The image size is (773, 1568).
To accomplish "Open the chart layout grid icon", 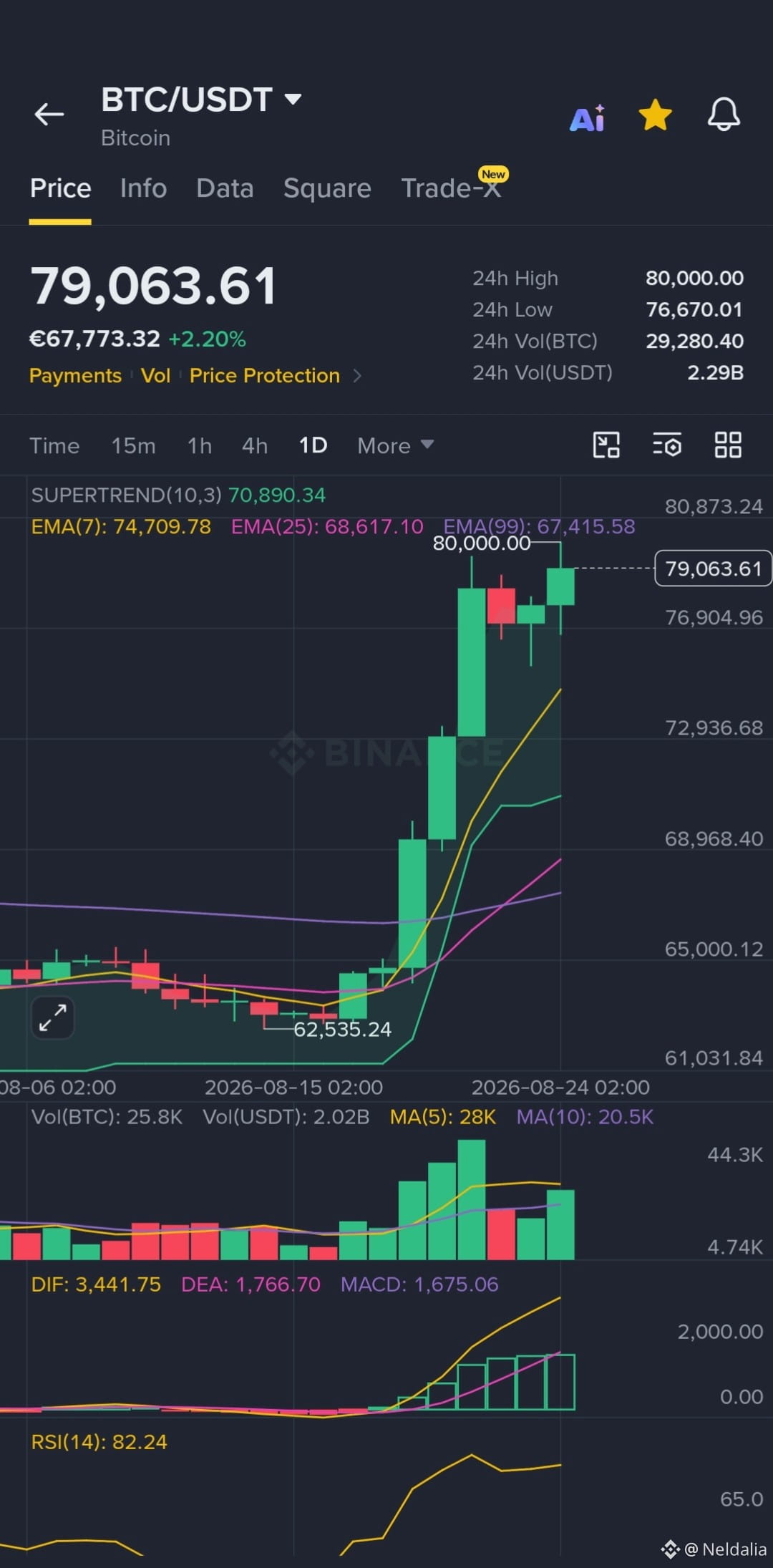I will pyautogui.click(x=728, y=445).
